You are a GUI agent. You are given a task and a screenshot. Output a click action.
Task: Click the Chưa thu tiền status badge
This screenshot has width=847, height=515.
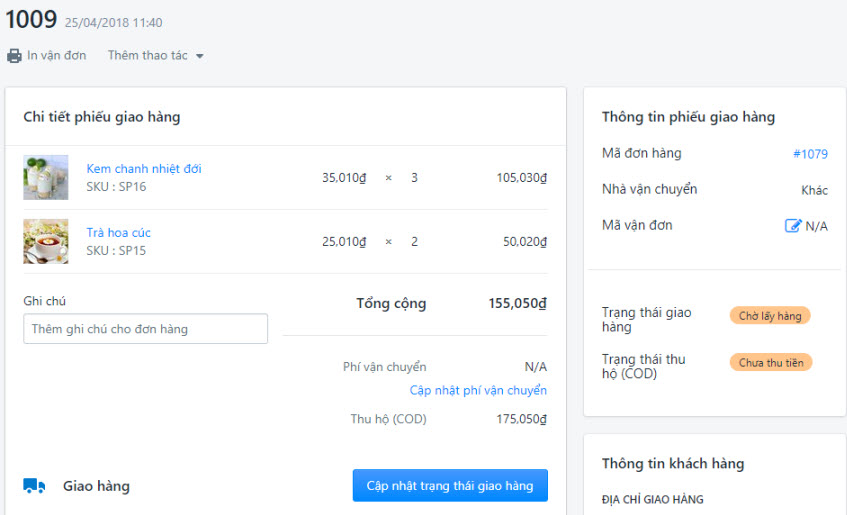coord(771,363)
